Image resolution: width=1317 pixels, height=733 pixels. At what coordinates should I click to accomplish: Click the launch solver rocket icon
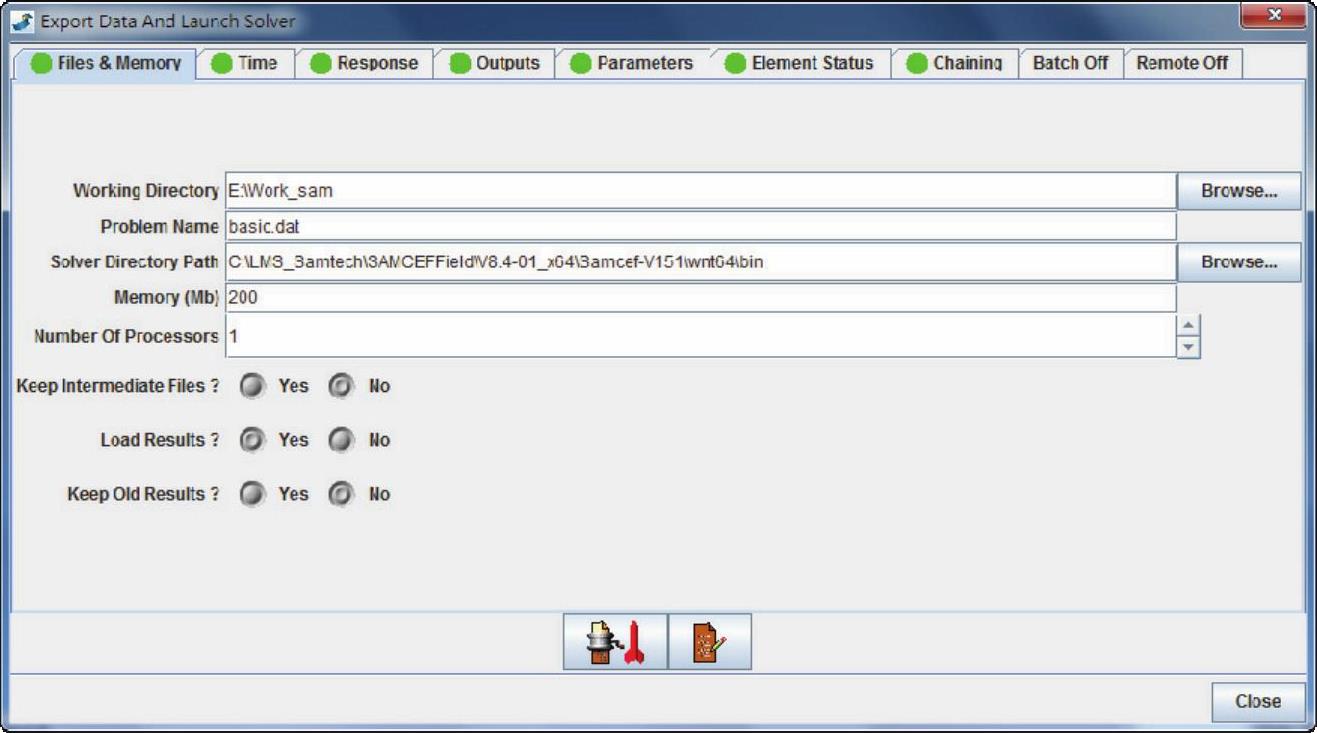[615, 643]
